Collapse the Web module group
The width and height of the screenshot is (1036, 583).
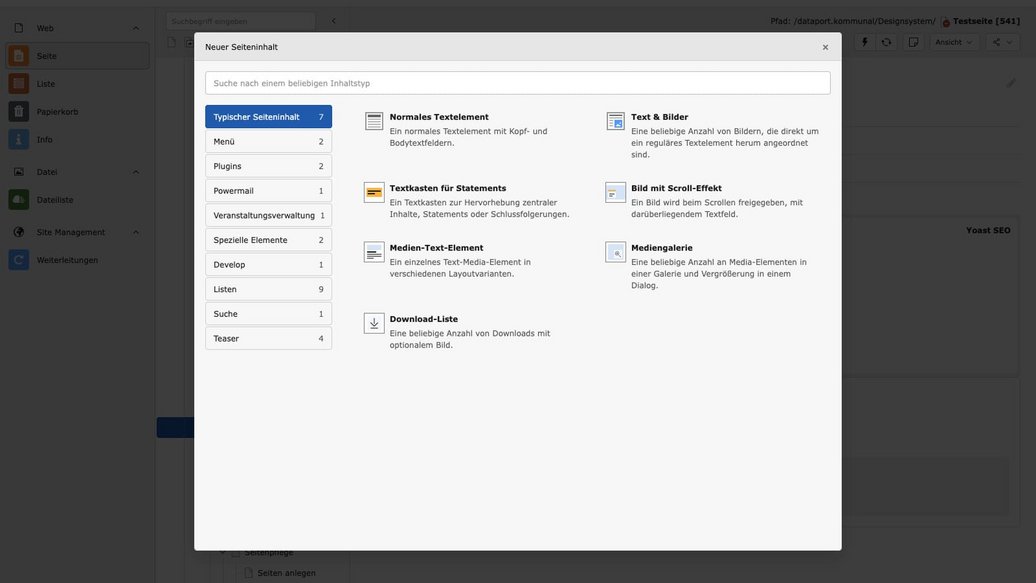pos(136,28)
